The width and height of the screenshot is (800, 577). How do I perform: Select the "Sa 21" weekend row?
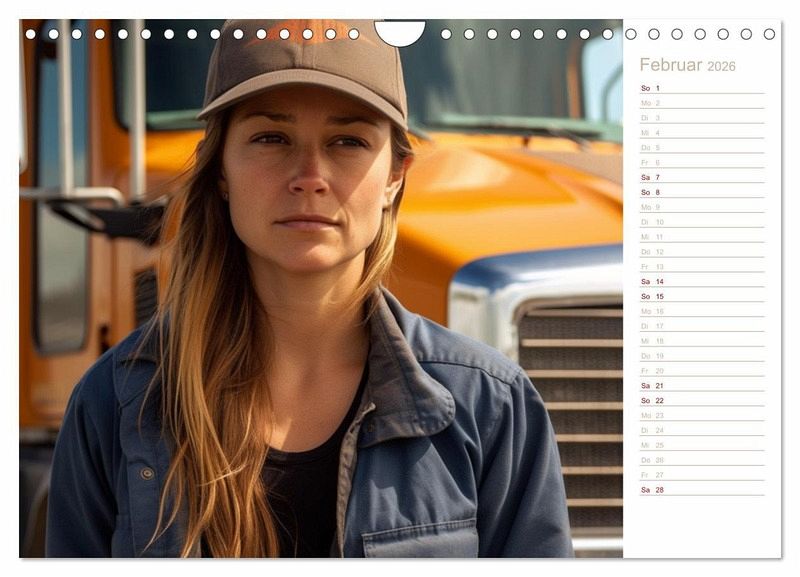(x=702, y=385)
